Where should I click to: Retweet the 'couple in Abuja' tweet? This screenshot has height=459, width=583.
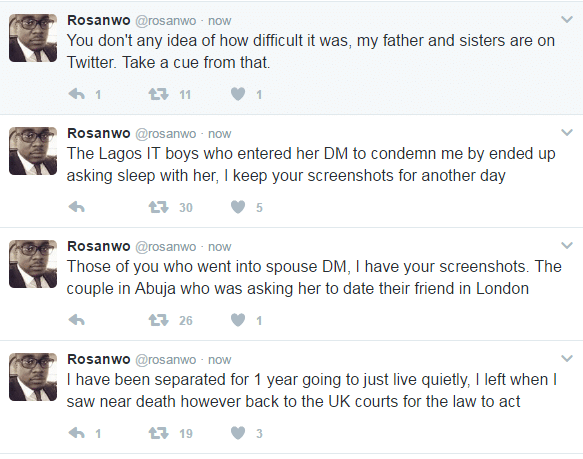pyautogui.click(x=159, y=320)
